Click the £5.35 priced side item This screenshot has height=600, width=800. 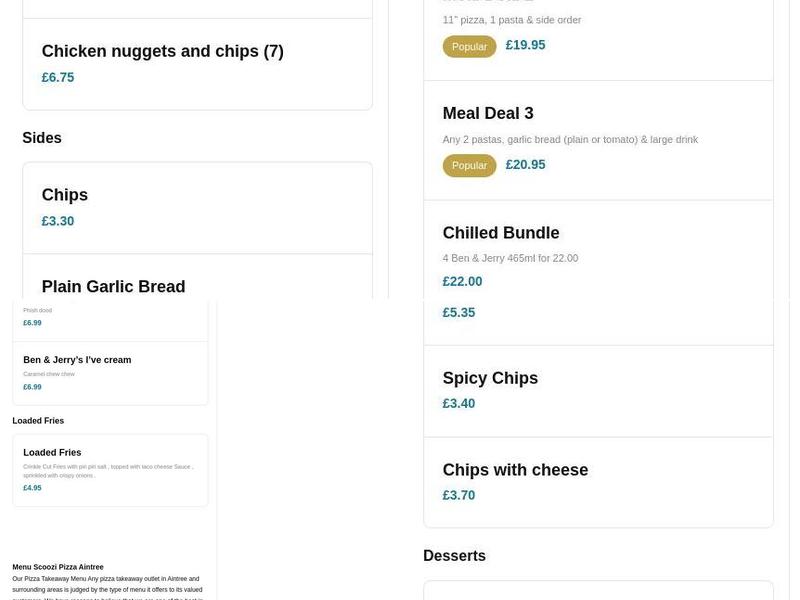coord(459,313)
